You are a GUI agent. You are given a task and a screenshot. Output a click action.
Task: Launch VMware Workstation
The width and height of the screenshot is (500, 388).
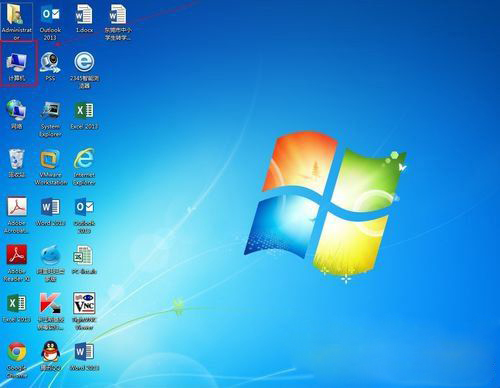50,159
